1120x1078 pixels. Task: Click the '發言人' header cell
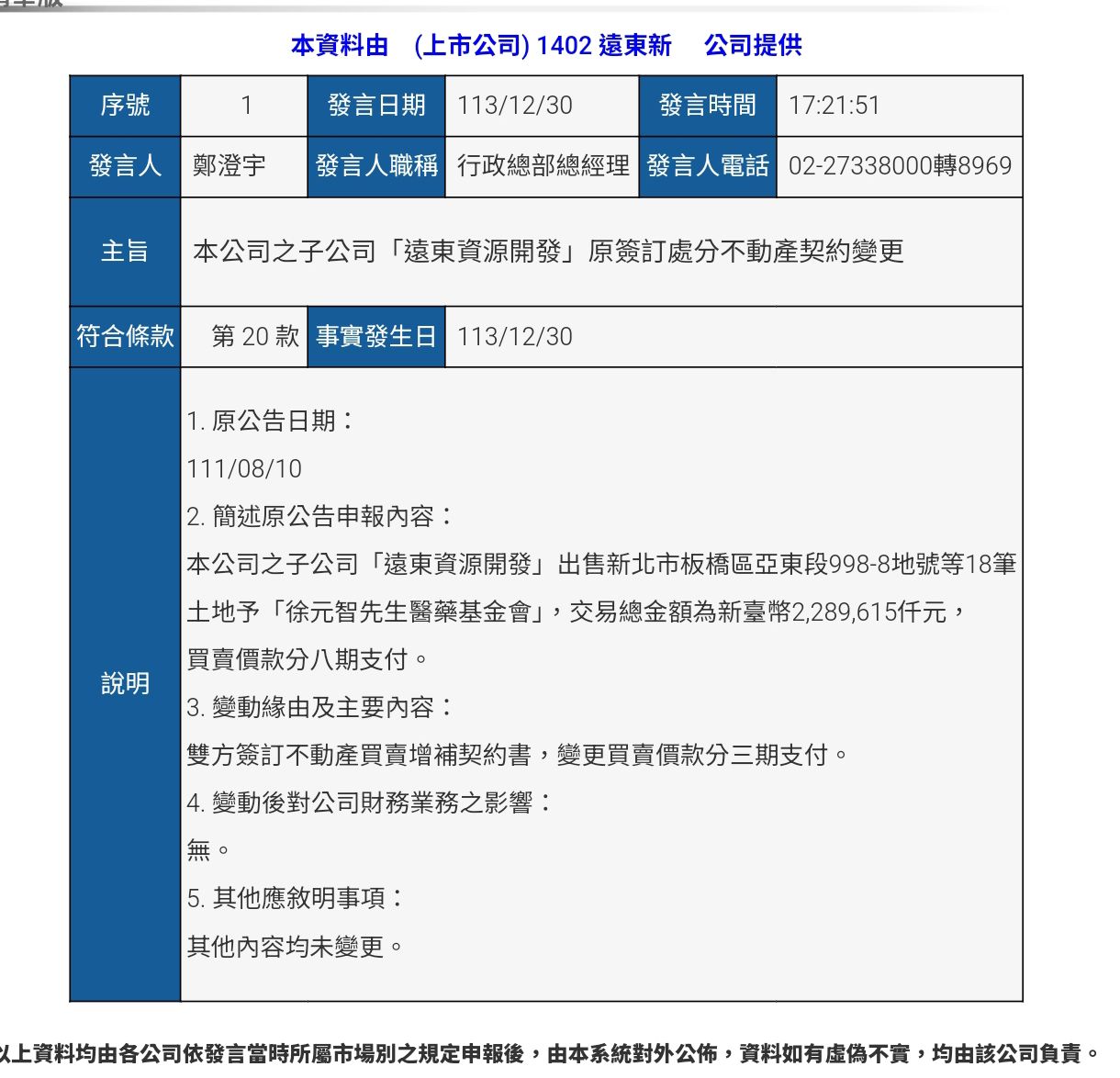pos(125,166)
